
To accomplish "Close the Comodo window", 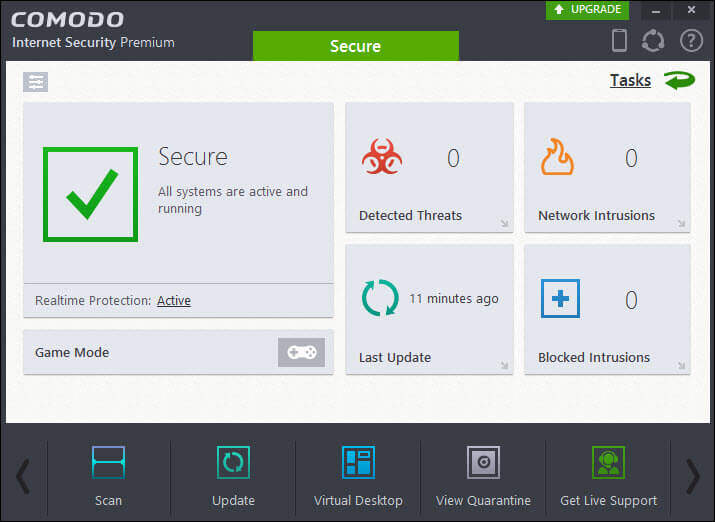I will (x=692, y=10).
